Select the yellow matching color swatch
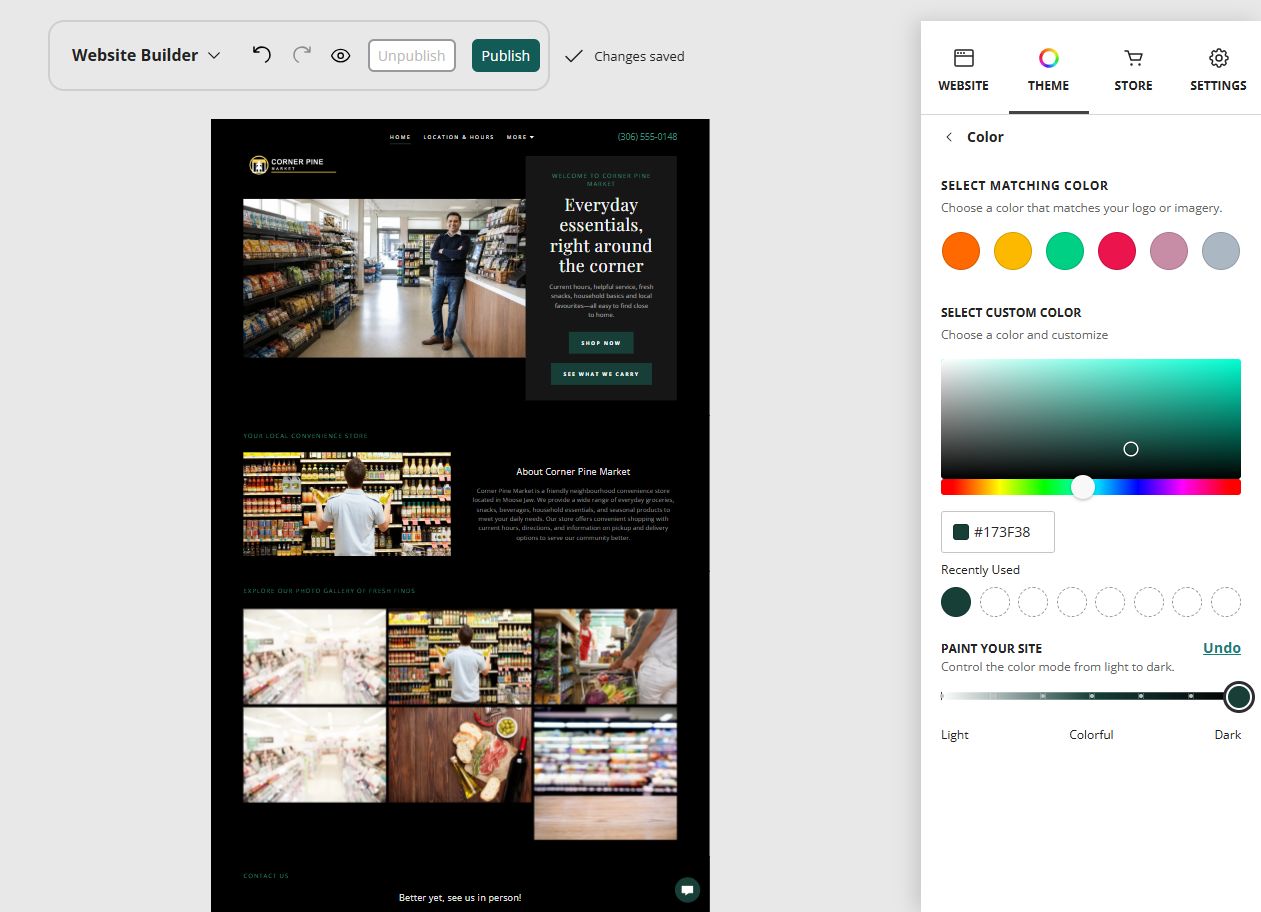Viewport: 1261px width, 912px height. pyautogui.click(x=1013, y=251)
